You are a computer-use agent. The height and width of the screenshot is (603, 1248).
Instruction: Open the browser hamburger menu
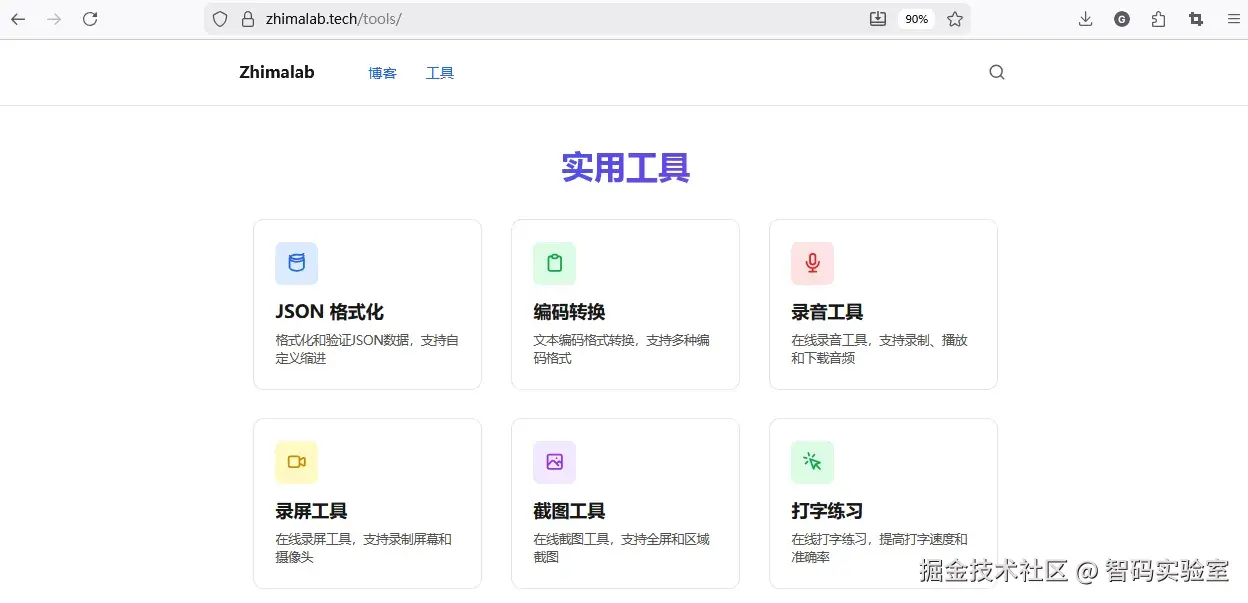point(1233,18)
